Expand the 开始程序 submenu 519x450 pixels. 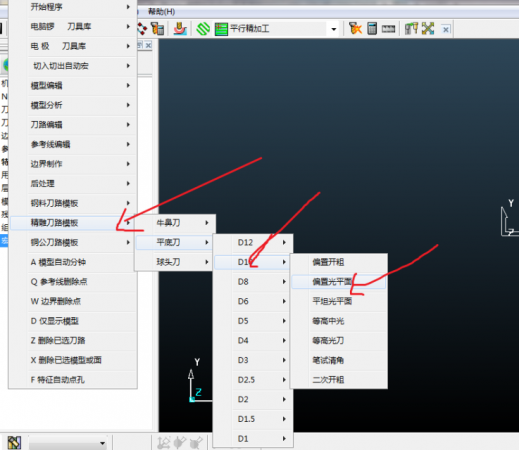point(73,7)
